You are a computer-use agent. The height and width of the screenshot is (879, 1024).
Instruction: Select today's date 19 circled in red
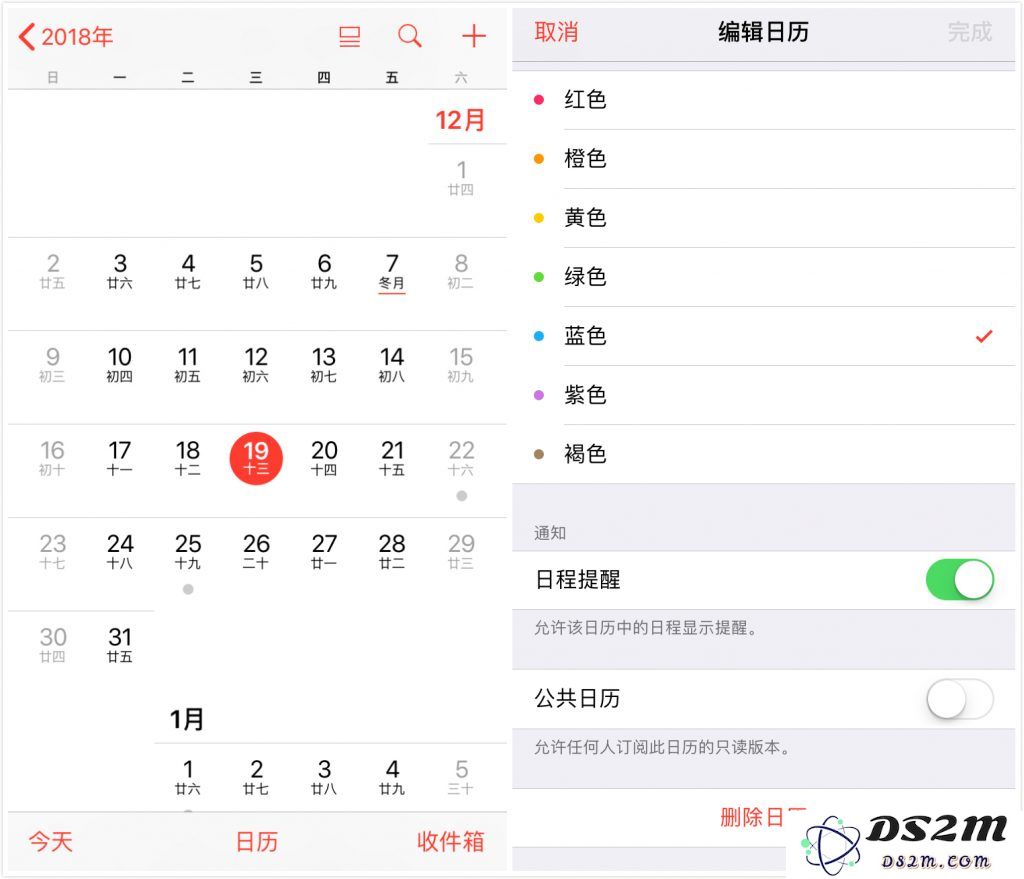(x=256, y=458)
